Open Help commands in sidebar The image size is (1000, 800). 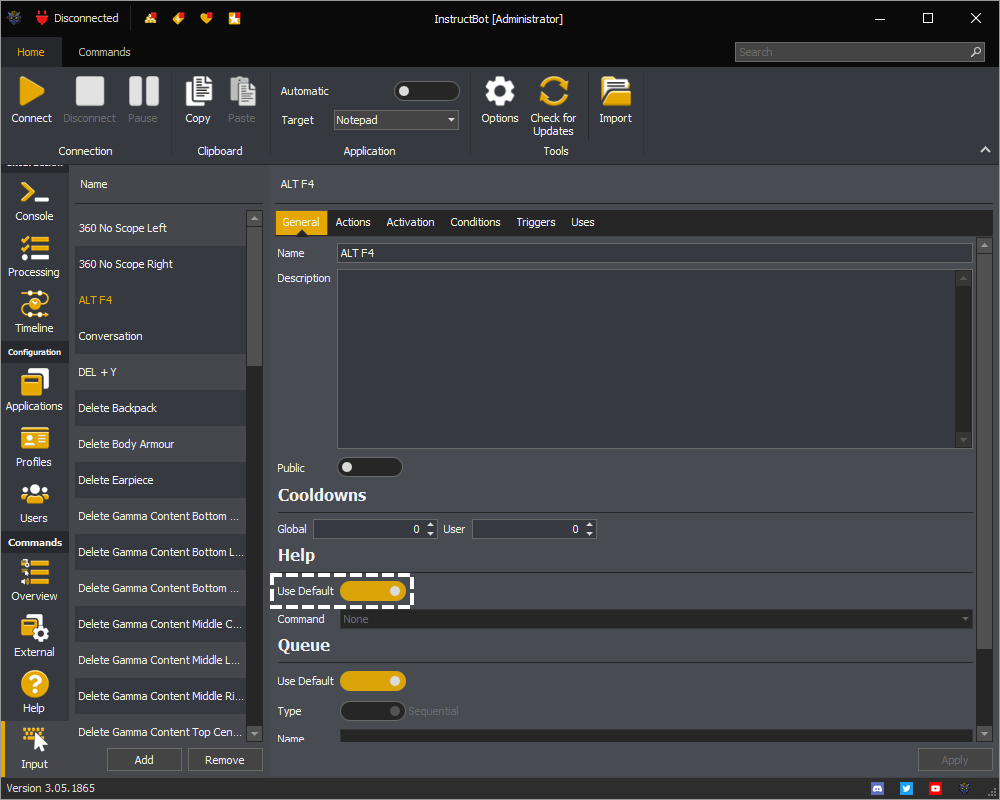34,692
